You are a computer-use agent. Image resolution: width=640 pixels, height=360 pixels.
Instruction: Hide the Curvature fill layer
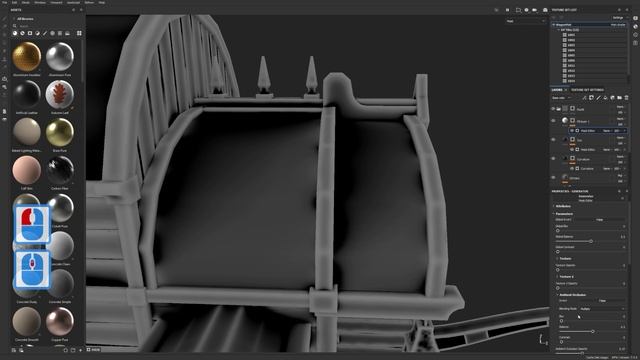pyautogui.click(x=553, y=158)
